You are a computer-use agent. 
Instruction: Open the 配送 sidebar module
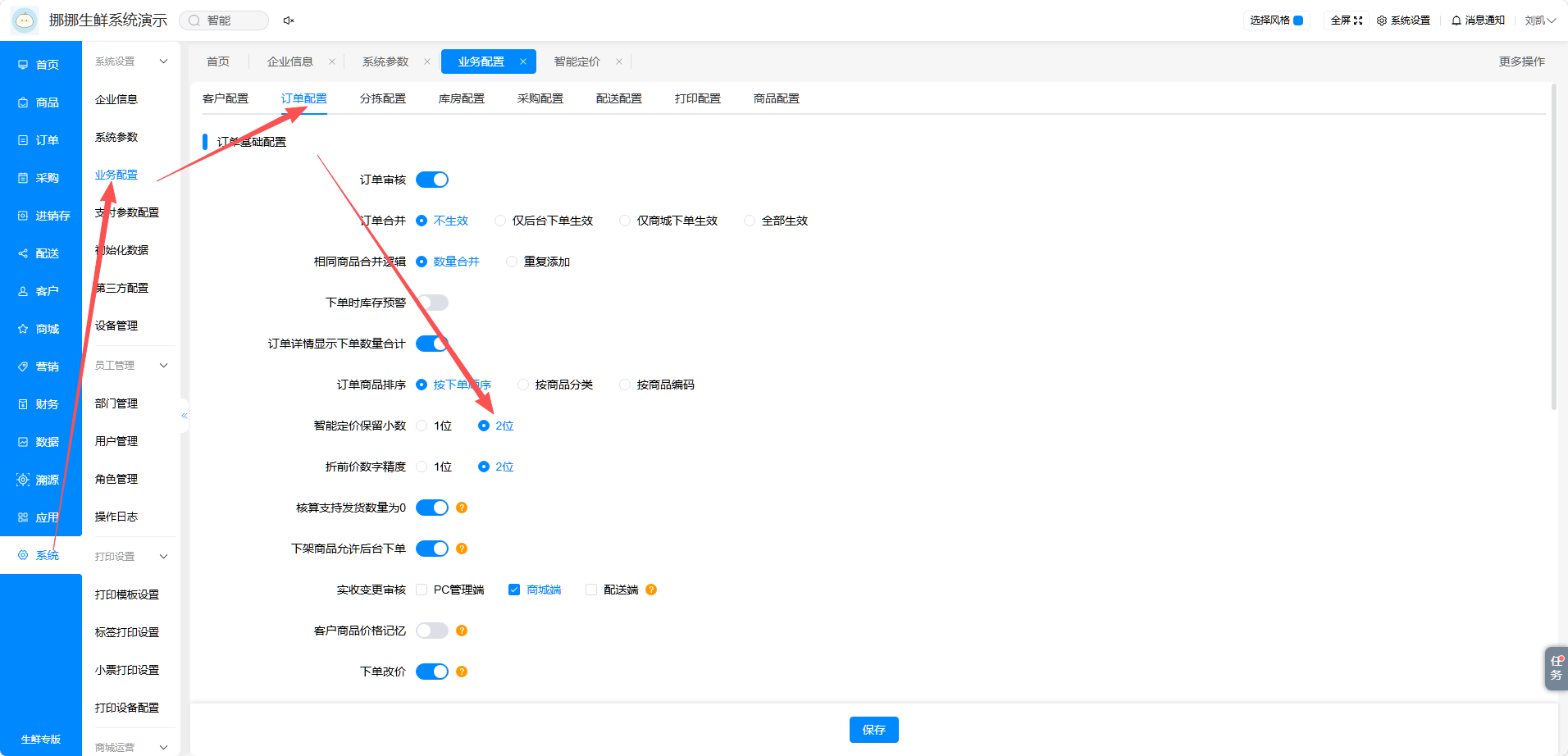(x=39, y=253)
